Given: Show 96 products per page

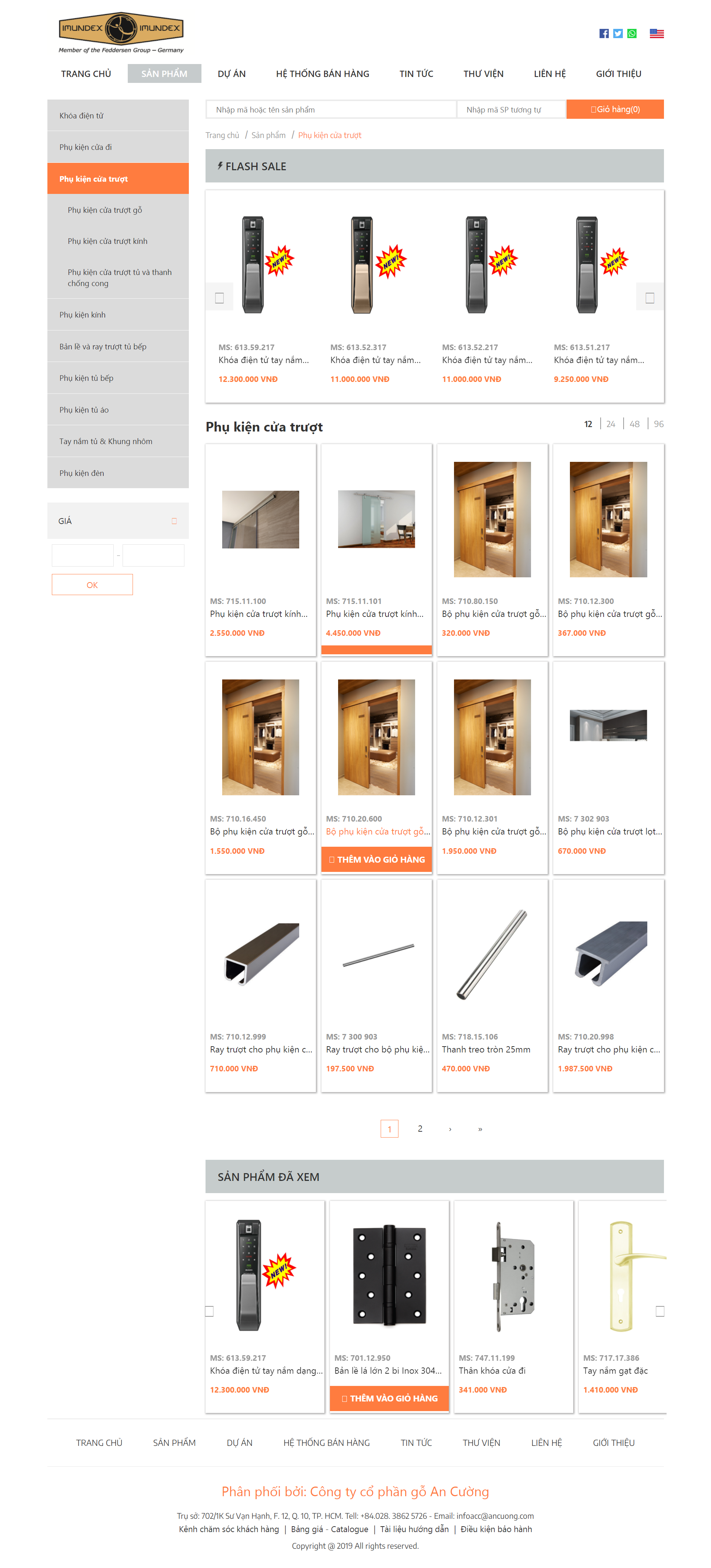Looking at the screenshot, I should tap(659, 424).
